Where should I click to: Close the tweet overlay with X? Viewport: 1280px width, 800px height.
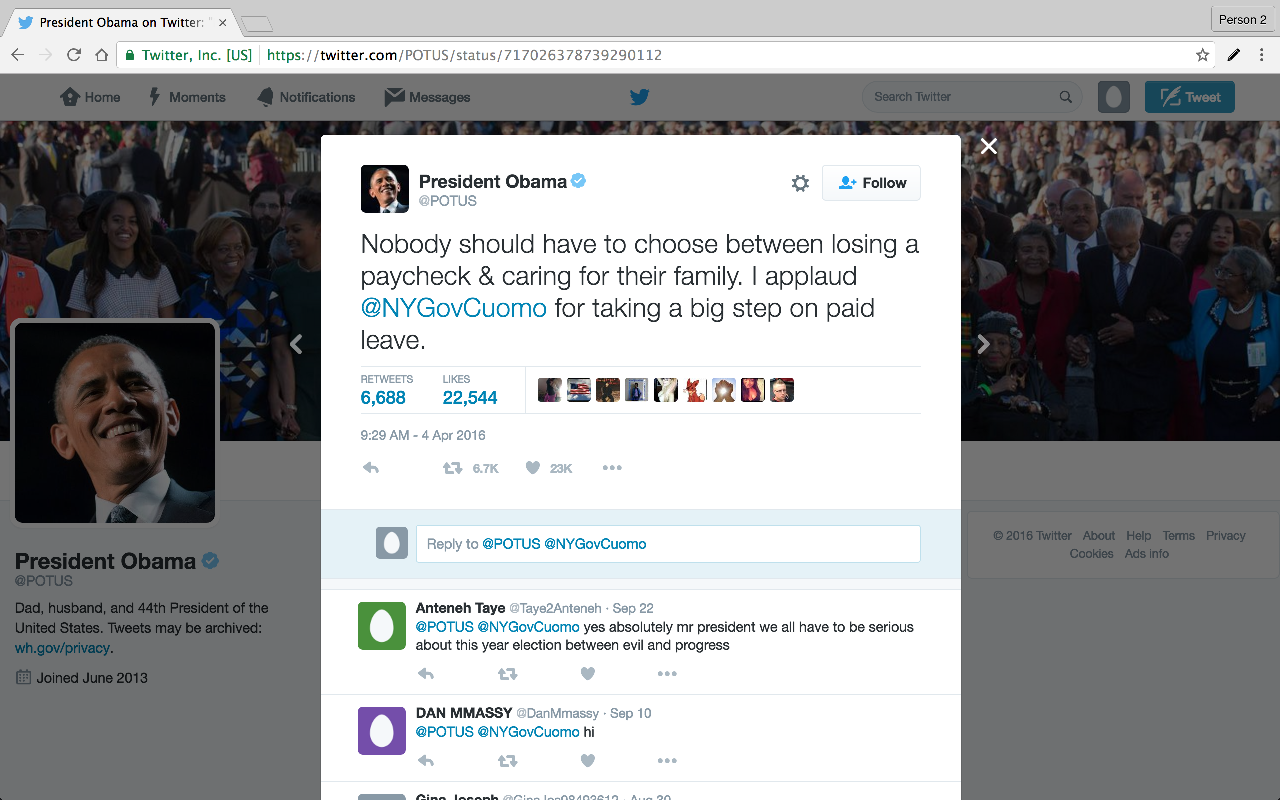click(x=989, y=146)
